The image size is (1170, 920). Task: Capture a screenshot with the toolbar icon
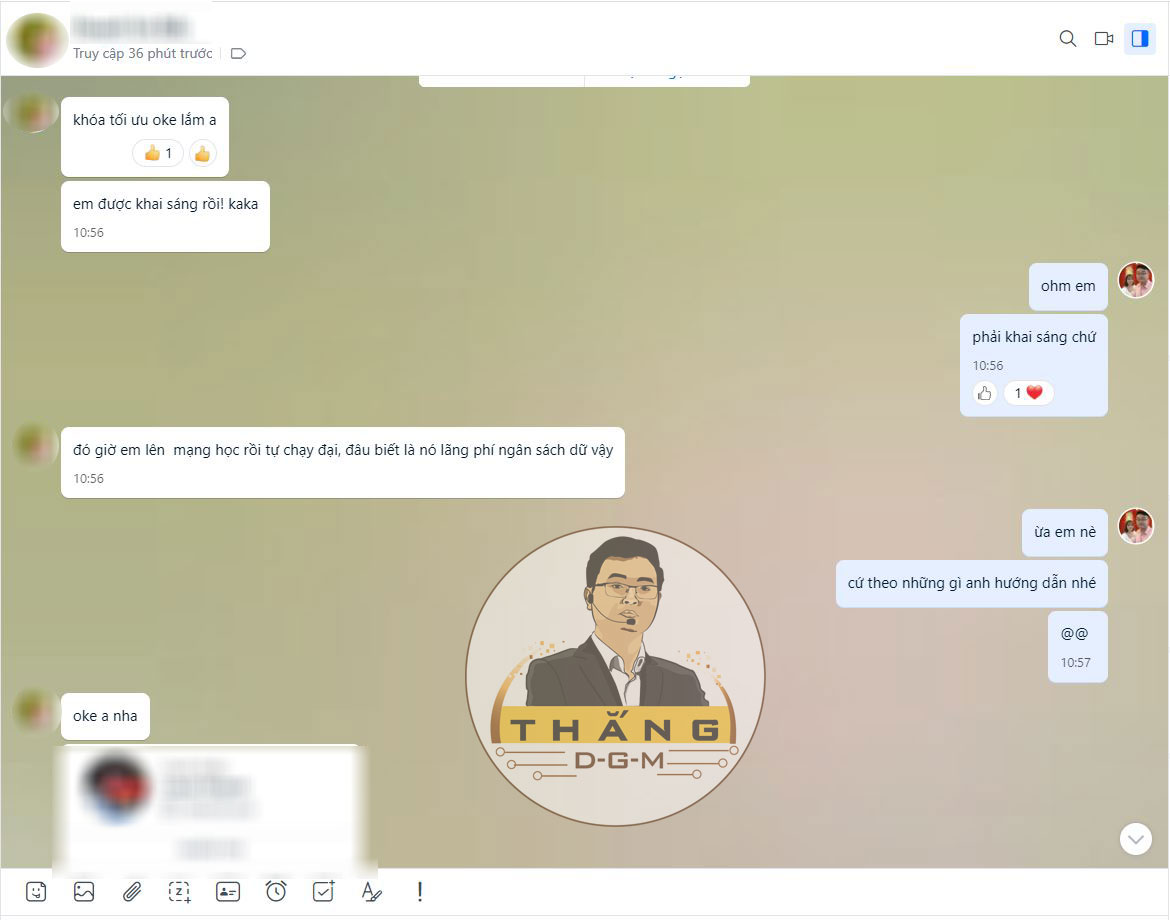coord(180,892)
